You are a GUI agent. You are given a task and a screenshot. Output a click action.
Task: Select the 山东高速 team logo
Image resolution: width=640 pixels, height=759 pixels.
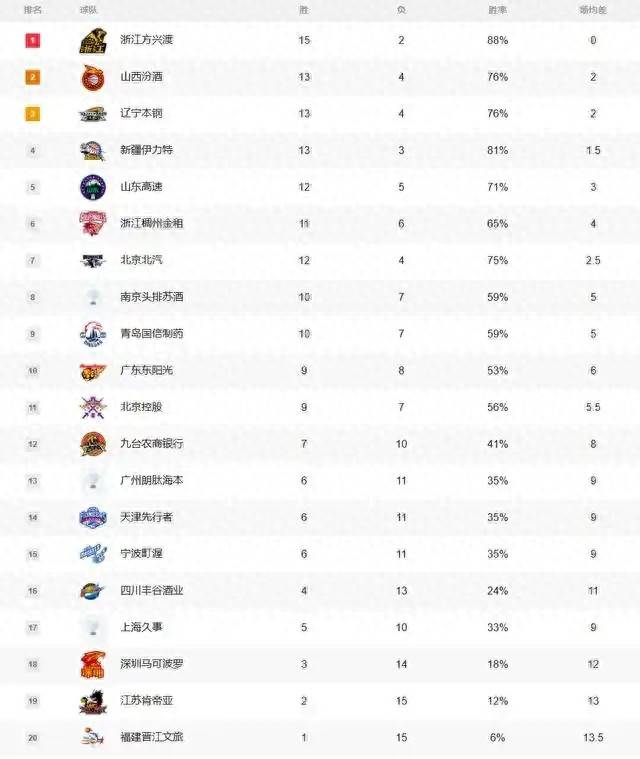[92, 187]
